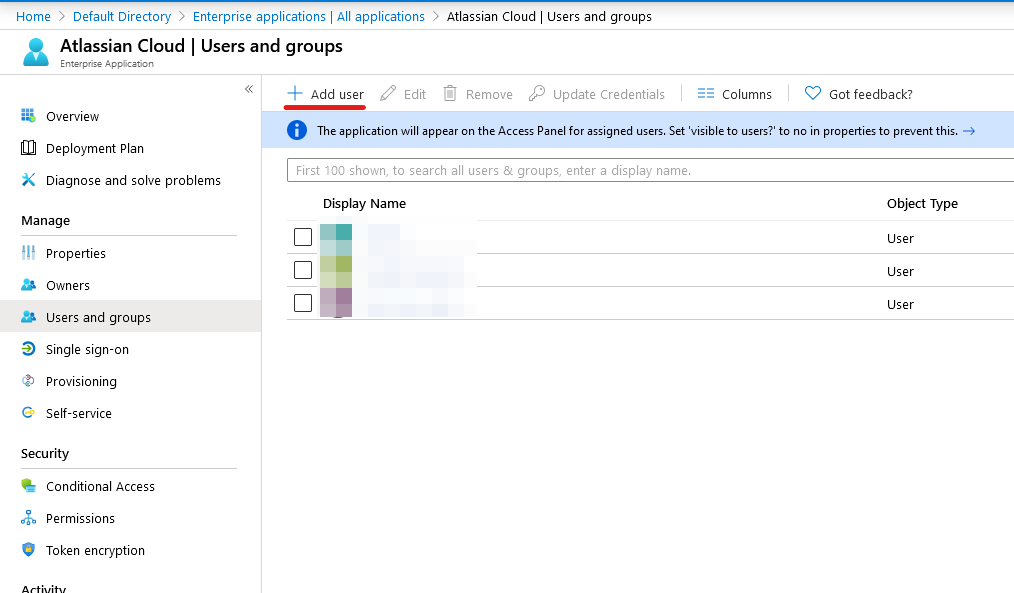
Task: Focus the users and groups search field
Action: pyautogui.click(x=650, y=170)
